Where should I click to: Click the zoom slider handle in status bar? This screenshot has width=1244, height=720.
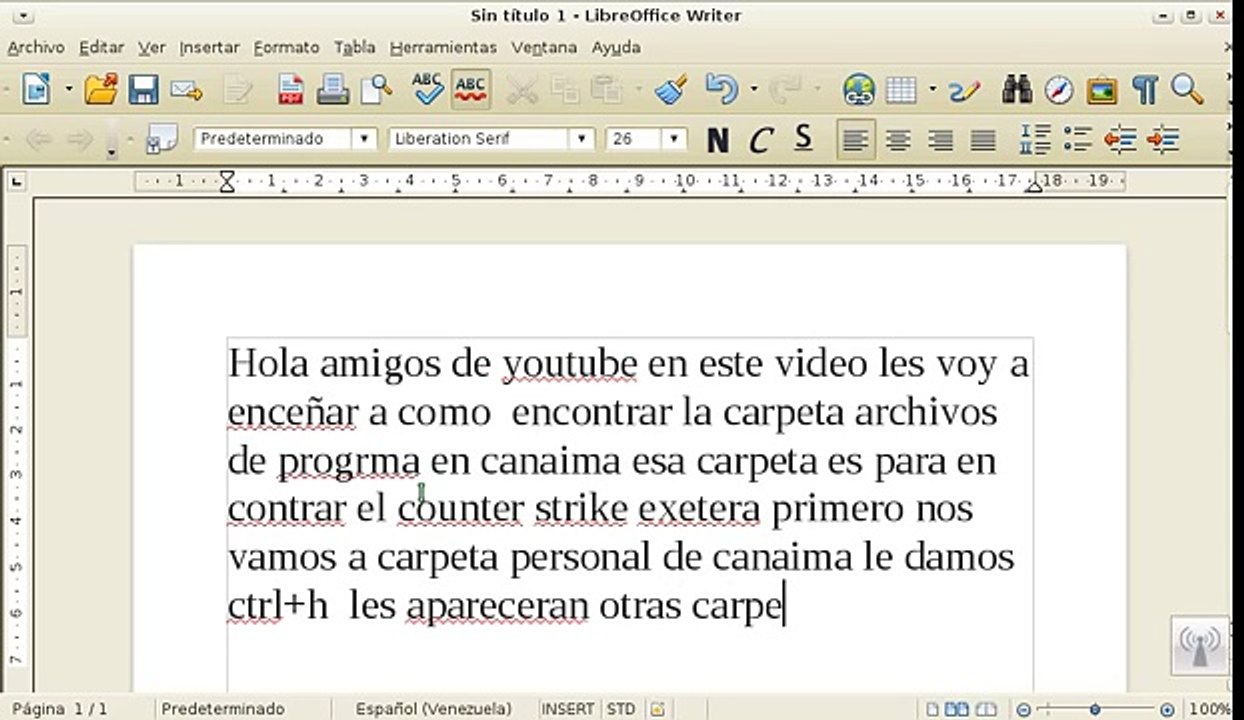[1095, 709]
